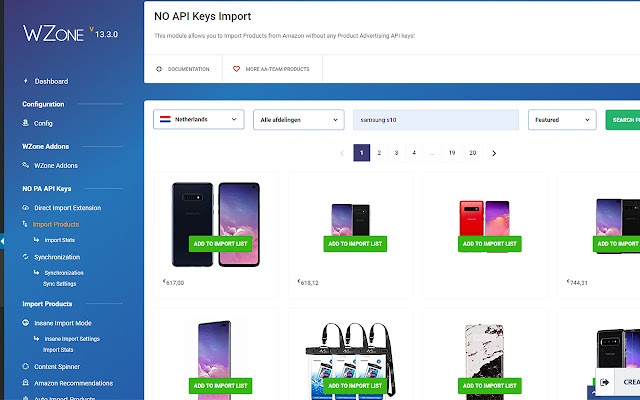Add marble phone case to import list
Viewport: 640px width, 400px height.
click(490, 386)
